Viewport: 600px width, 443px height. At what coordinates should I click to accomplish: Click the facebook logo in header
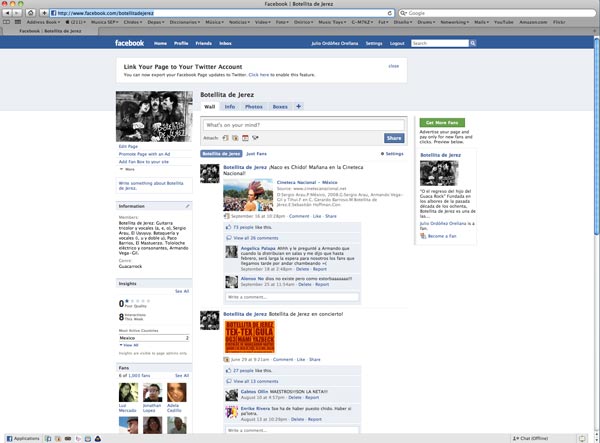point(129,43)
